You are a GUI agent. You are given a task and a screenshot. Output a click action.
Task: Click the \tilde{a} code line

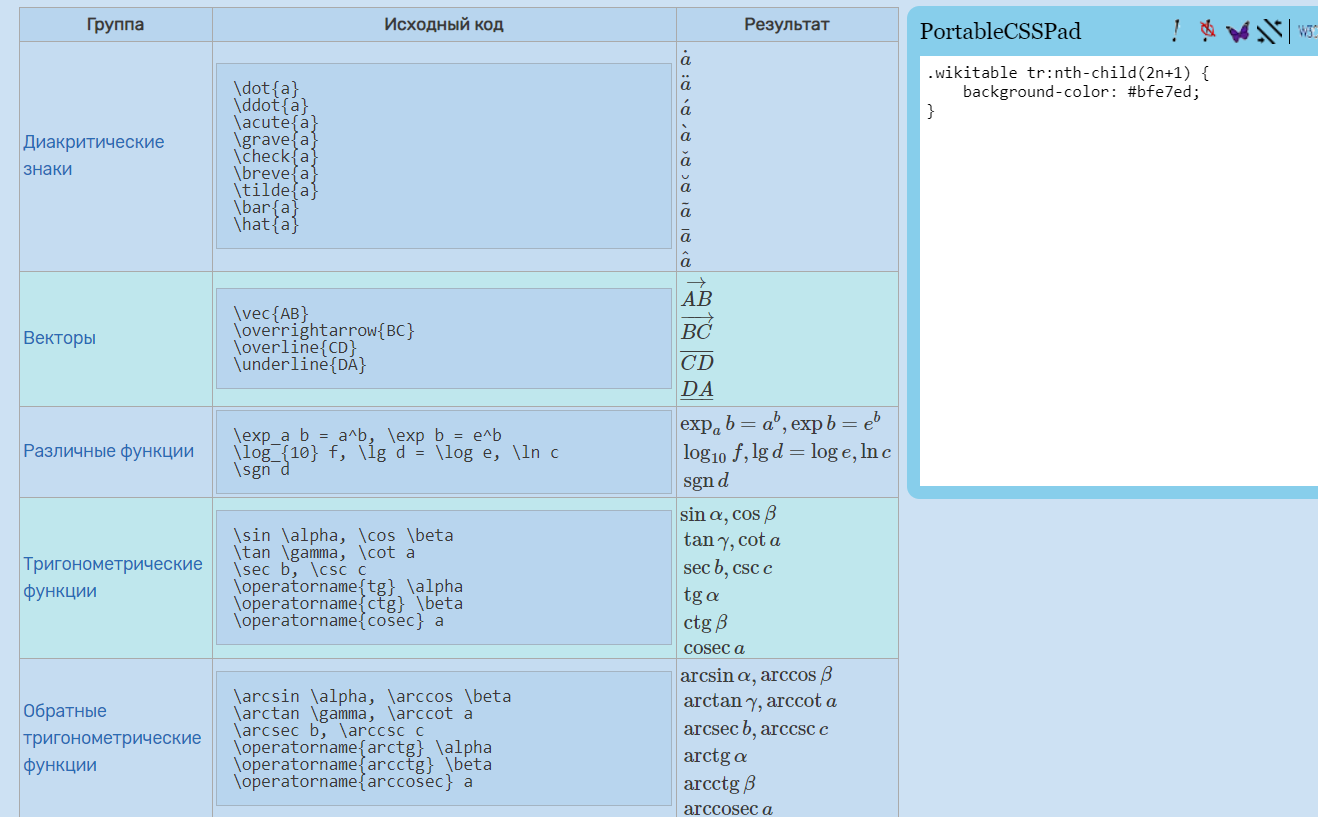[276, 191]
